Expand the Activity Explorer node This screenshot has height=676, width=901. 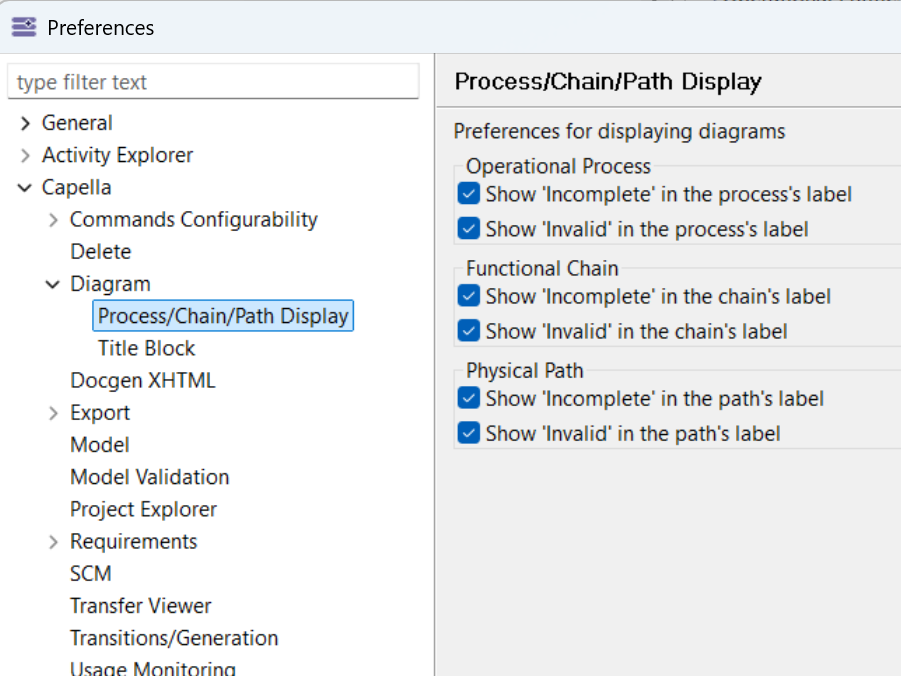pos(25,155)
